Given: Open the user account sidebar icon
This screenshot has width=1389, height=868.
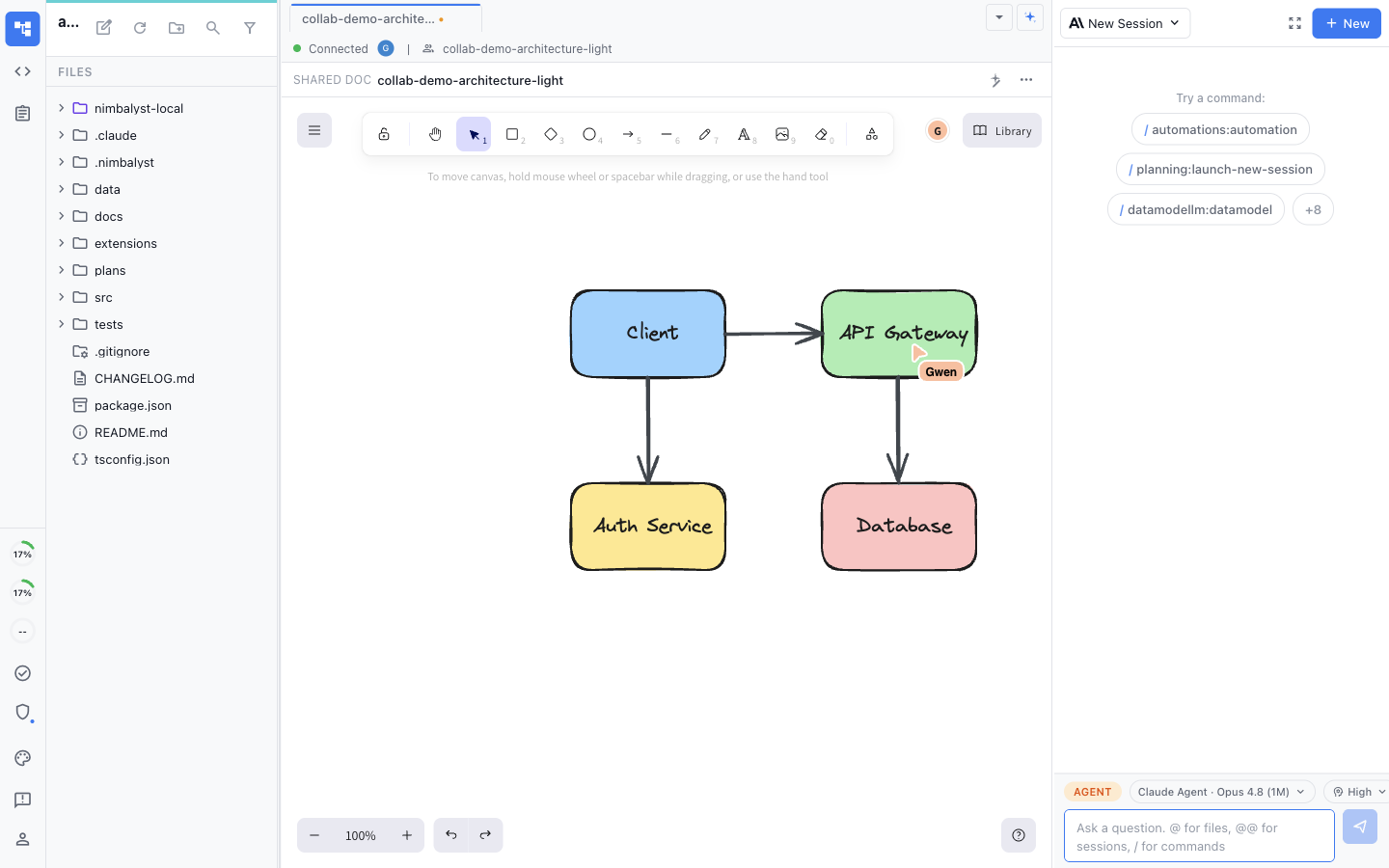Looking at the screenshot, I should (x=23, y=839).
